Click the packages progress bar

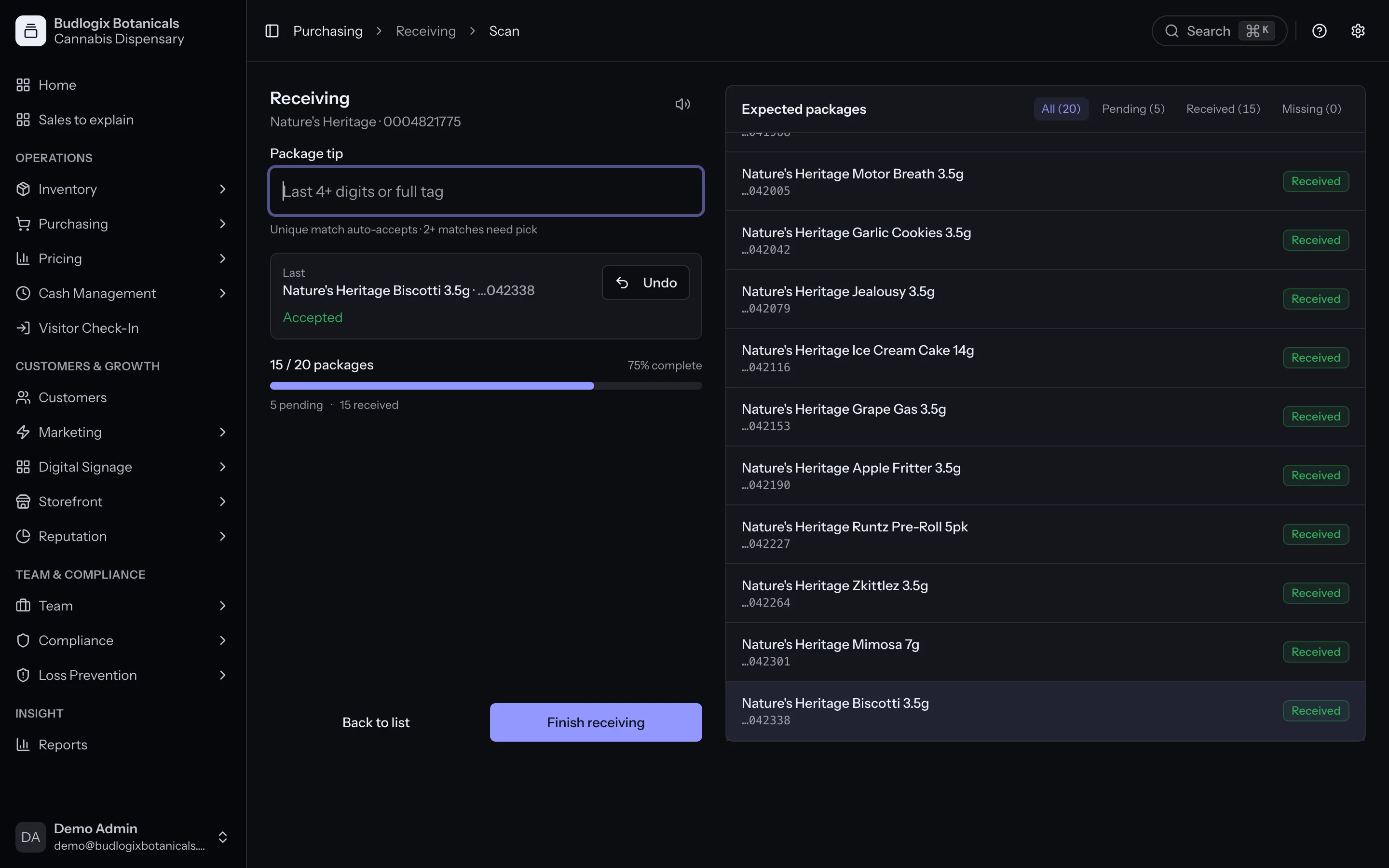coord(486,386)
